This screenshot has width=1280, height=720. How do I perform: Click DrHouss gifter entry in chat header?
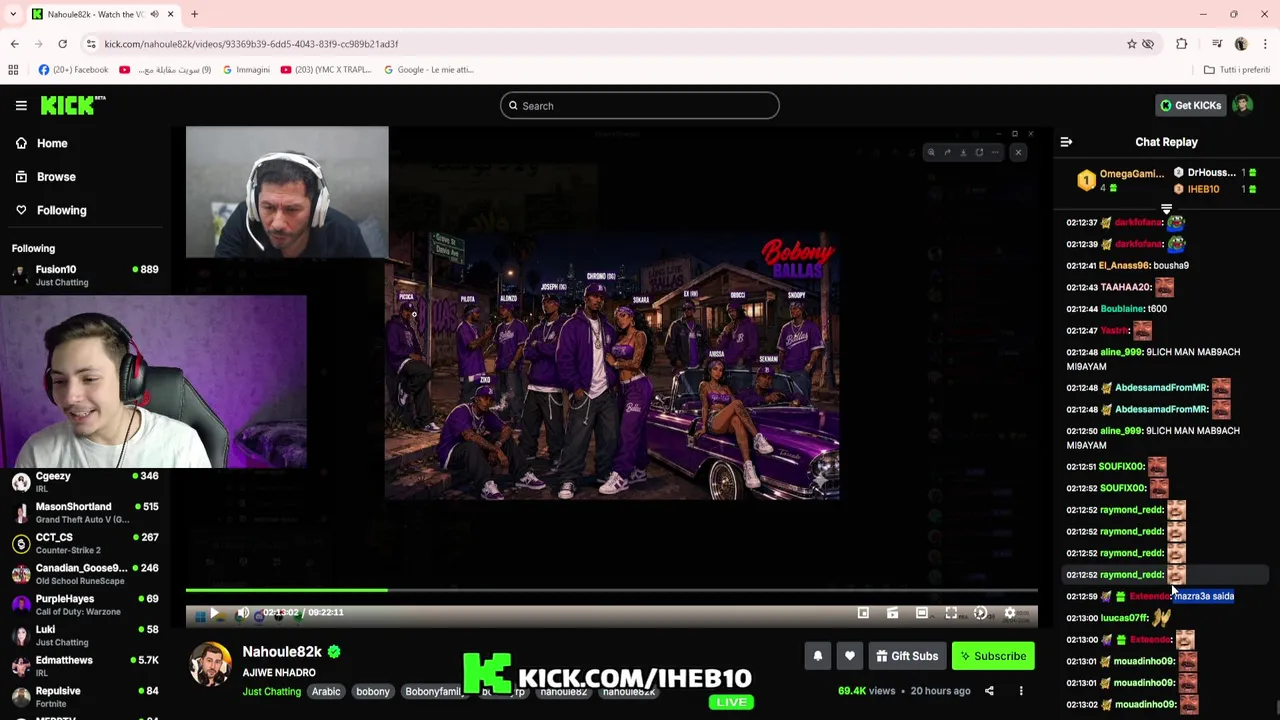point(1215,173)
